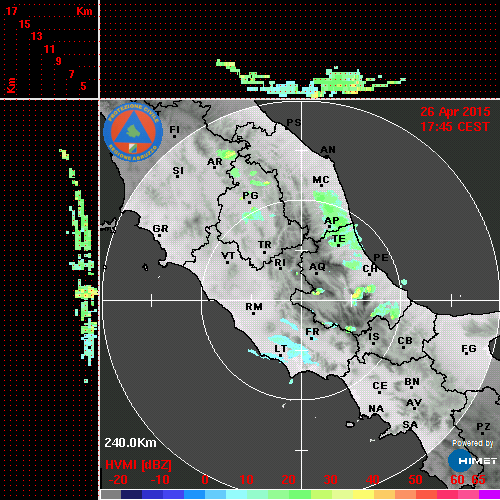
Task: Click the AQ city label
Action: coord(317,267)
